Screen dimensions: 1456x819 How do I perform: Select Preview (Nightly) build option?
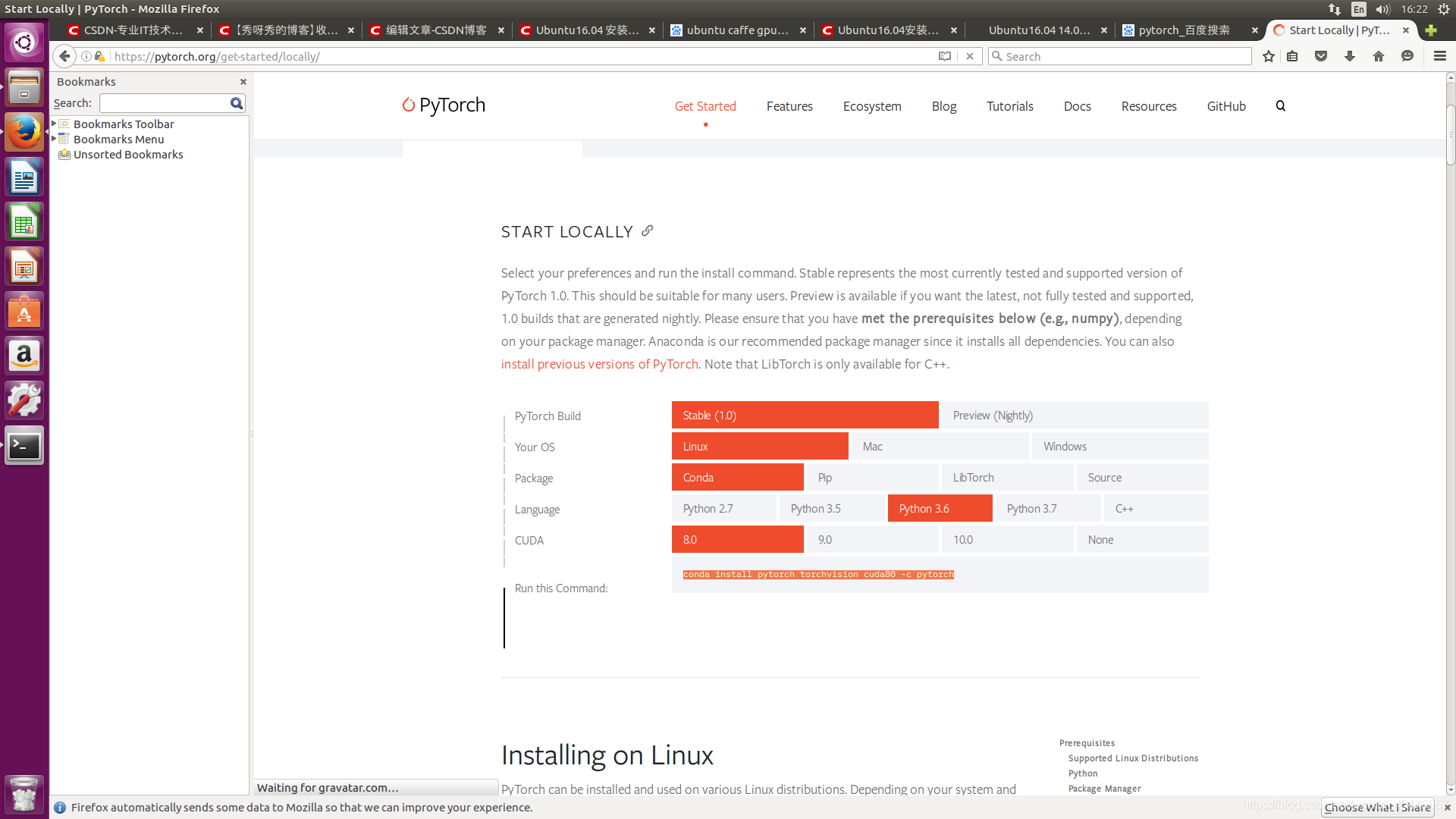coord(993,415)
